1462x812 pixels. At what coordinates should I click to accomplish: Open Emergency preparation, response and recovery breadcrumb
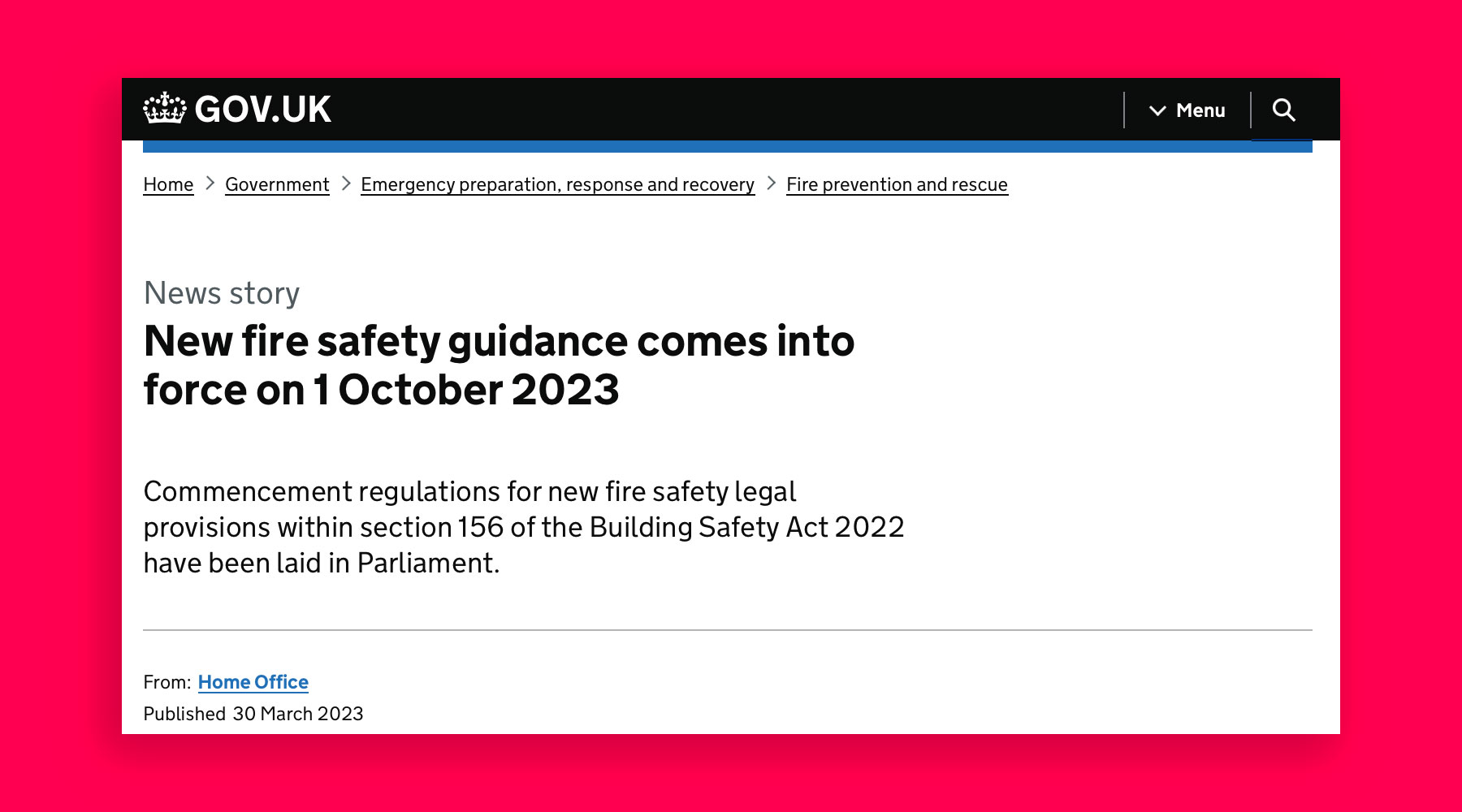coord(558,184)
